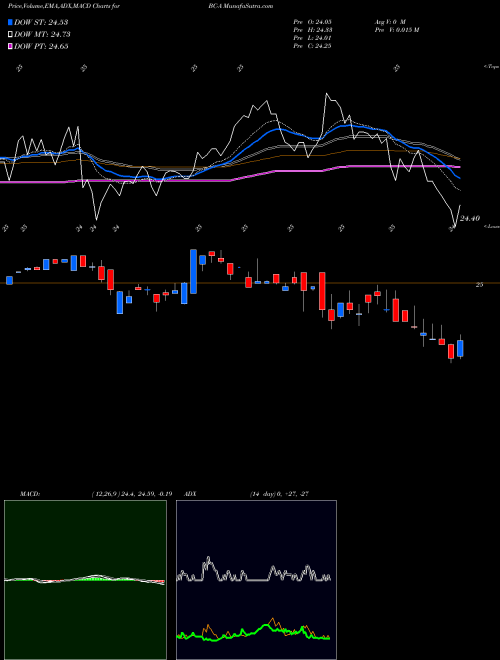Select the 'DOW ST: 24.53' legend label
Viewport: 500px width, 660px height.
pyautogui.click(x=41, y=22)
